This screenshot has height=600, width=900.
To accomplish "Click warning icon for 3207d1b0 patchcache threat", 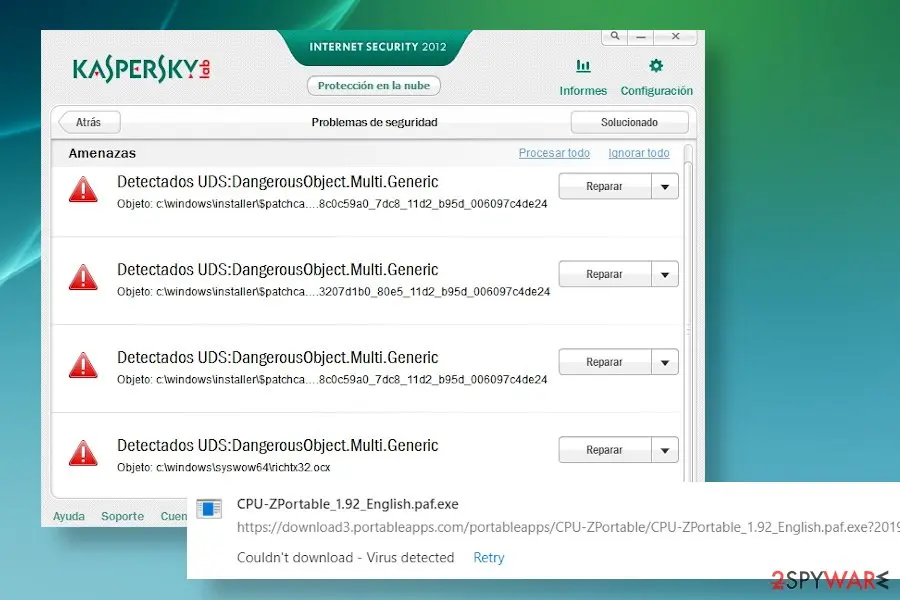I will click(83, 277).
